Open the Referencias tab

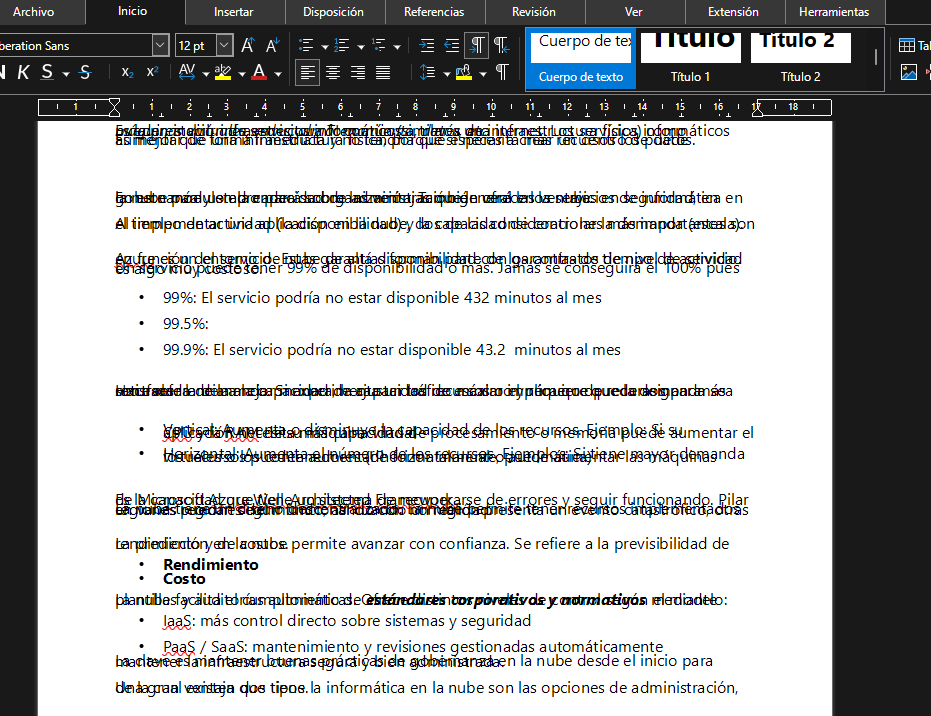point(433,12)
